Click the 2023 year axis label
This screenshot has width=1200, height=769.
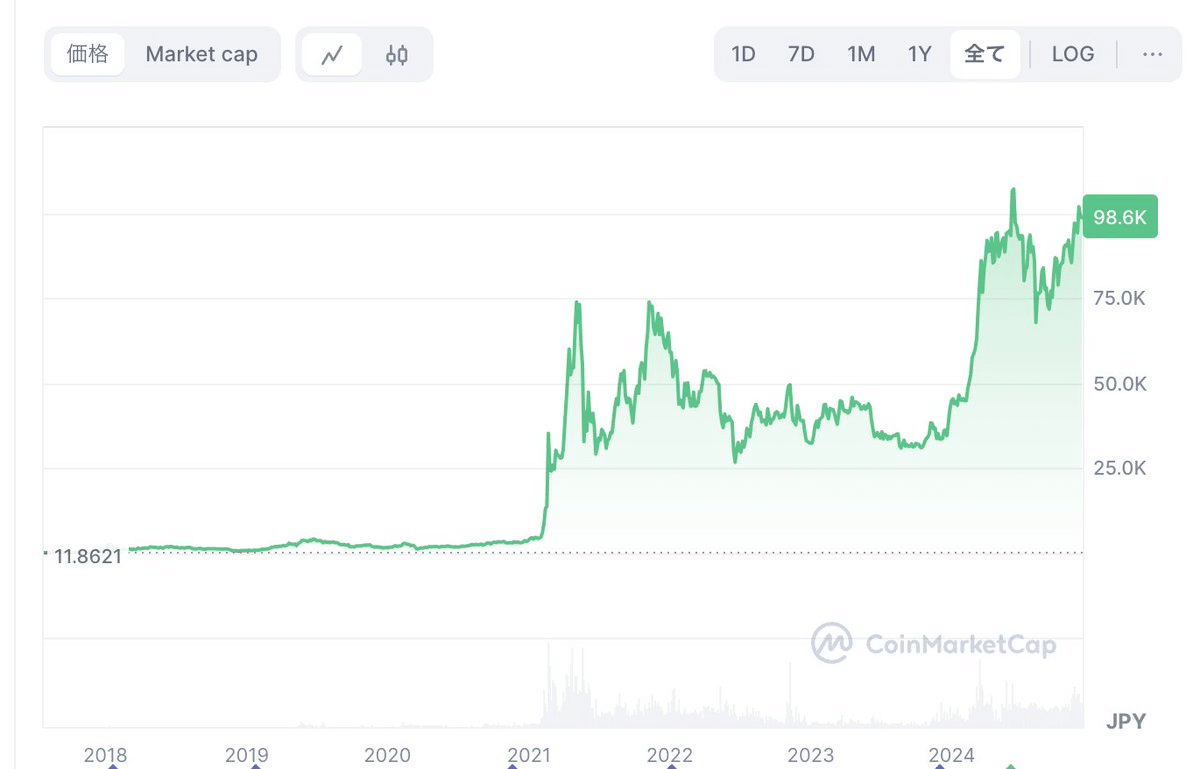click(x=811, y=756)
